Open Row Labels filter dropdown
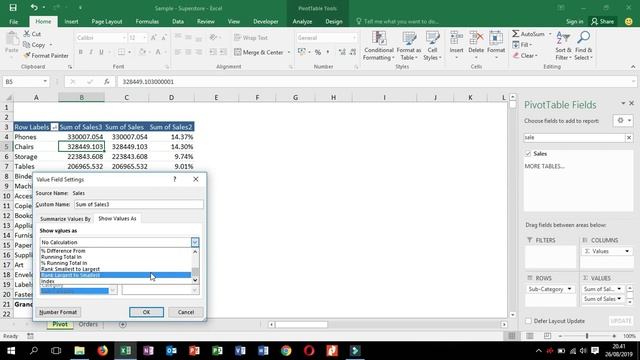 point(54,127)
